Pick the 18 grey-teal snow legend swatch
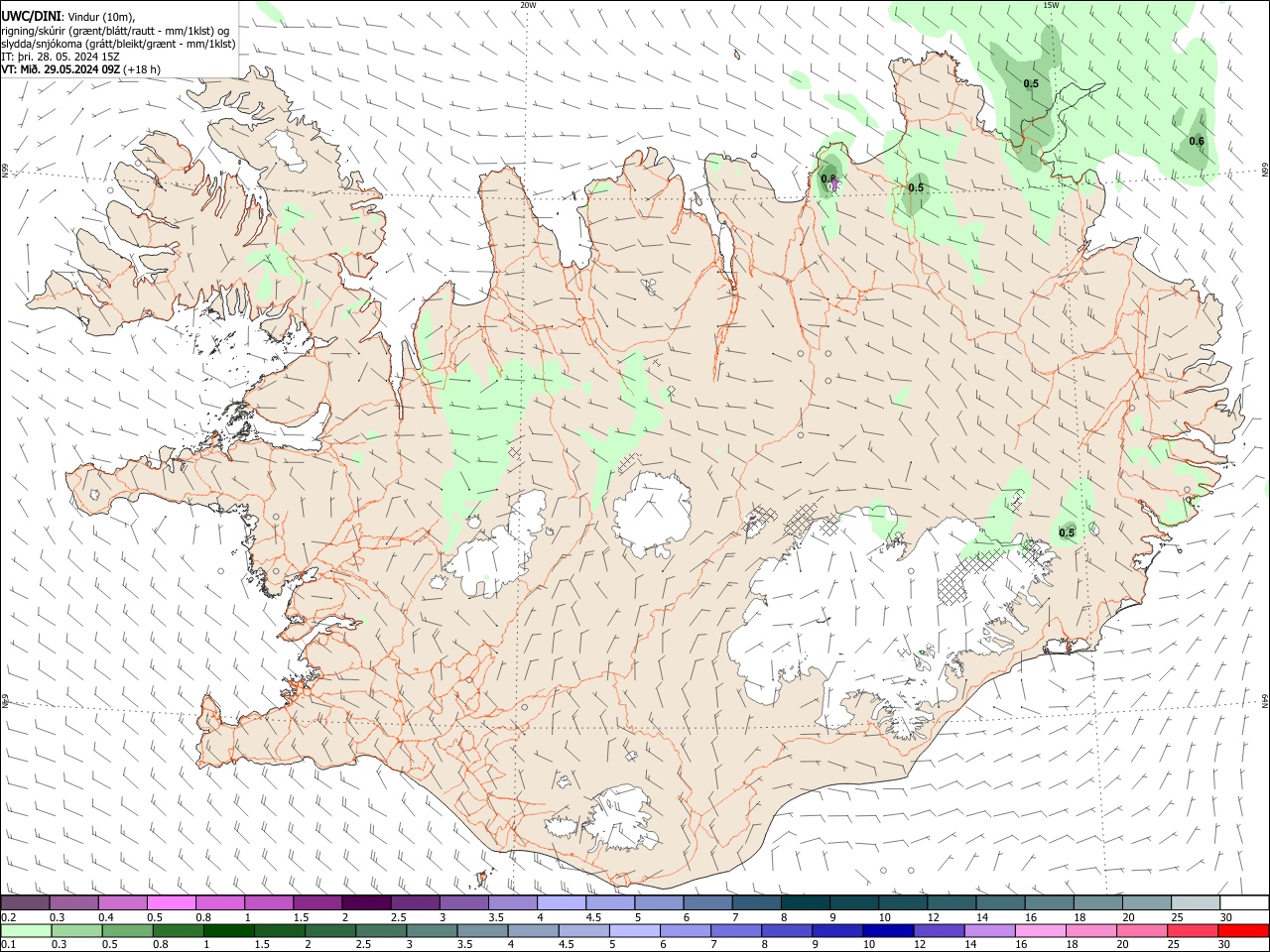Screen dimensions: 1270x952 (1097, 902)
